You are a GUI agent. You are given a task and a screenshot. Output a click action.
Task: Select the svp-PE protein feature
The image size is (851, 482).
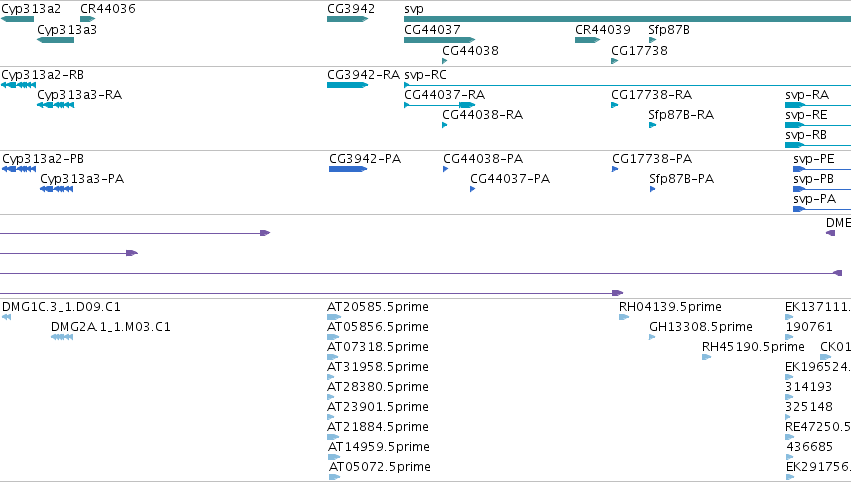point(822,169)
